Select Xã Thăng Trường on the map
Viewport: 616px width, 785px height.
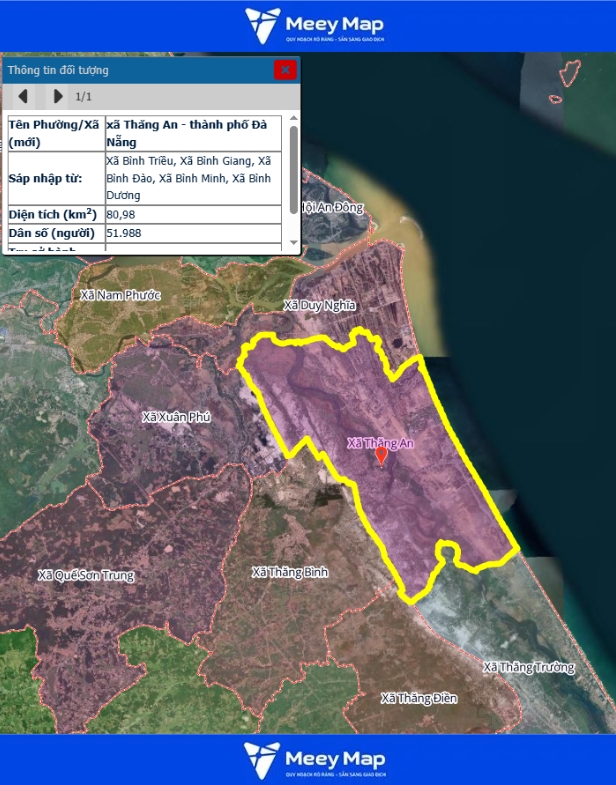coord(529,667)
